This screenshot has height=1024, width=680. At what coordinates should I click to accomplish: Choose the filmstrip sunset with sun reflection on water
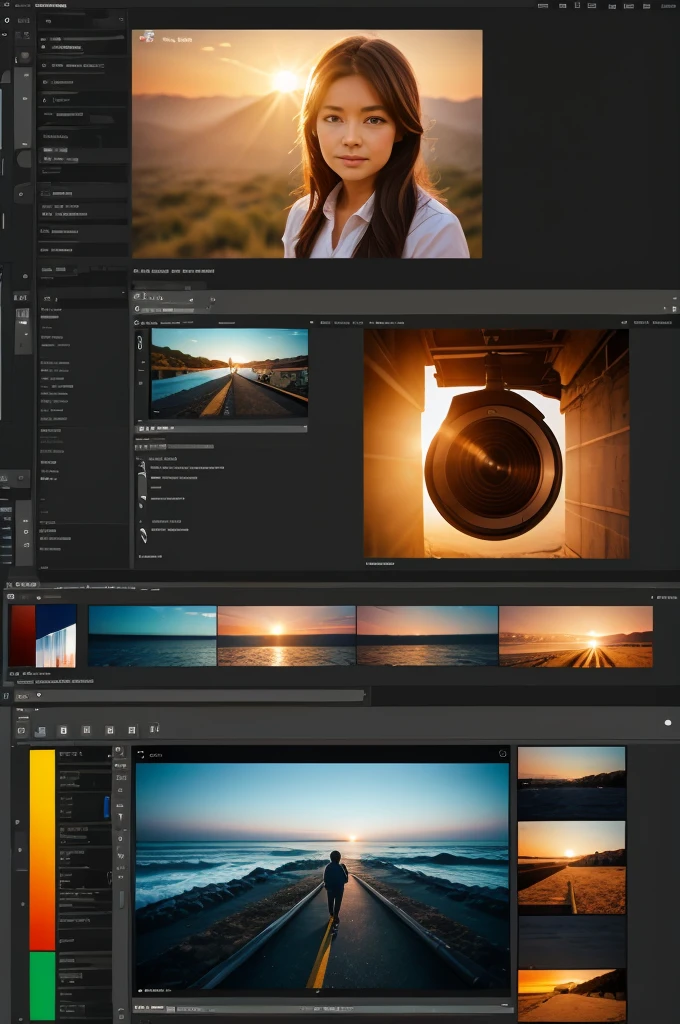287,635
